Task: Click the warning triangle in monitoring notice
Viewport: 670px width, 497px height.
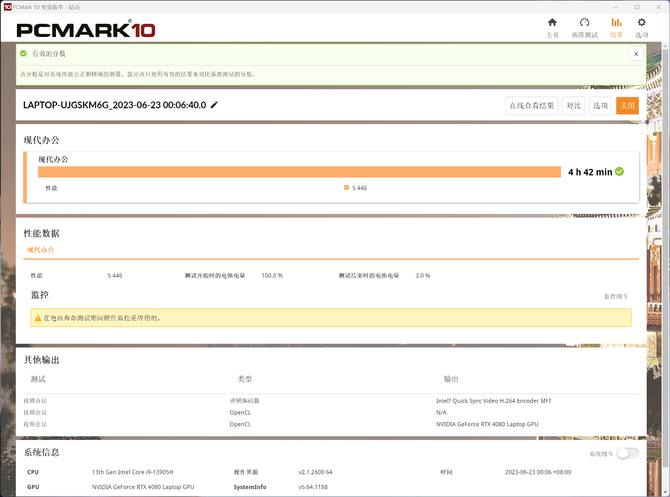Action: tap(38, 318)
